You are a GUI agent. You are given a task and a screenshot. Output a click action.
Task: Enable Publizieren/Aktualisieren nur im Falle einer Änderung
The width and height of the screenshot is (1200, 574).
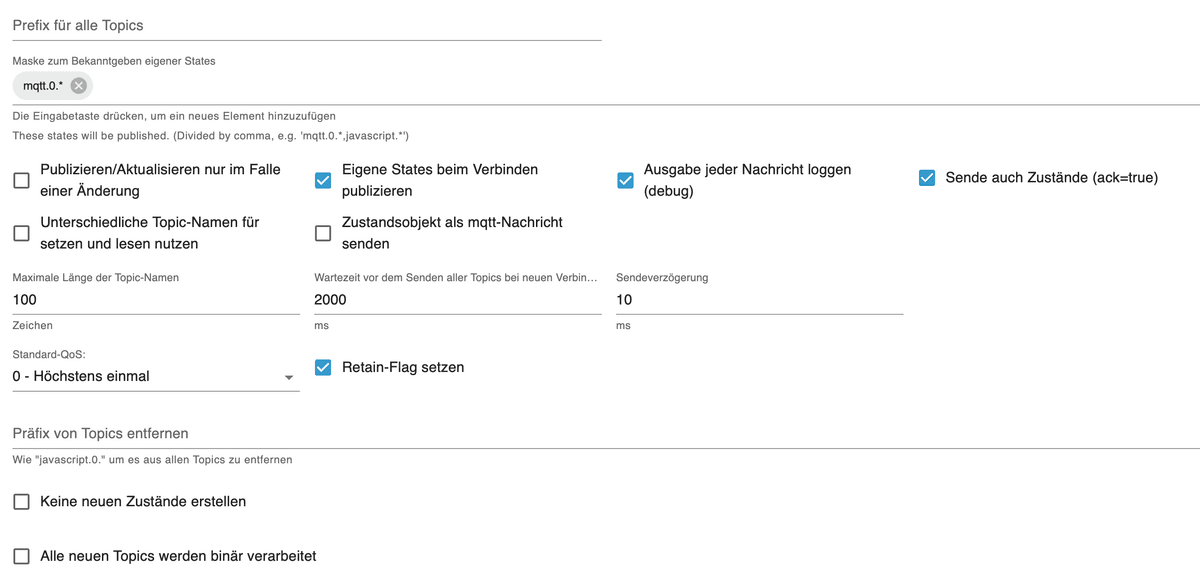21,180
